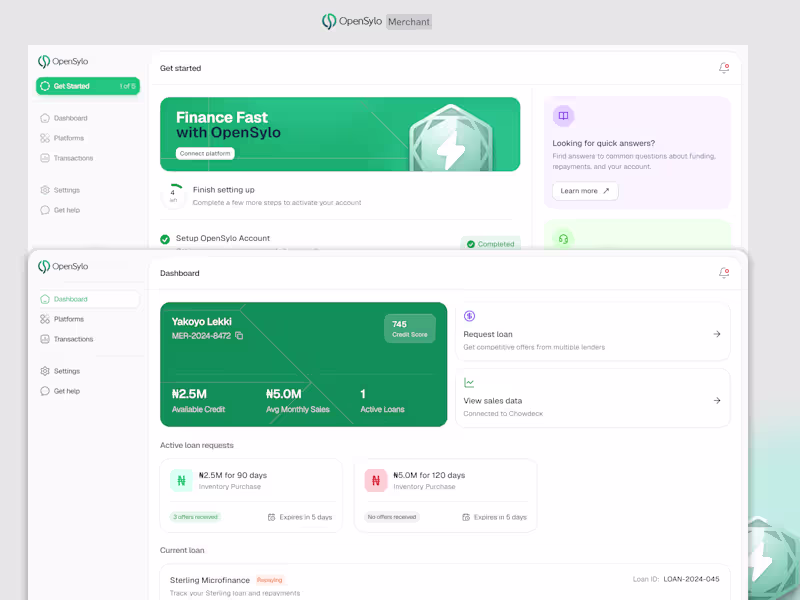Click the OpenSylo logo at the page top

(352, 21)
